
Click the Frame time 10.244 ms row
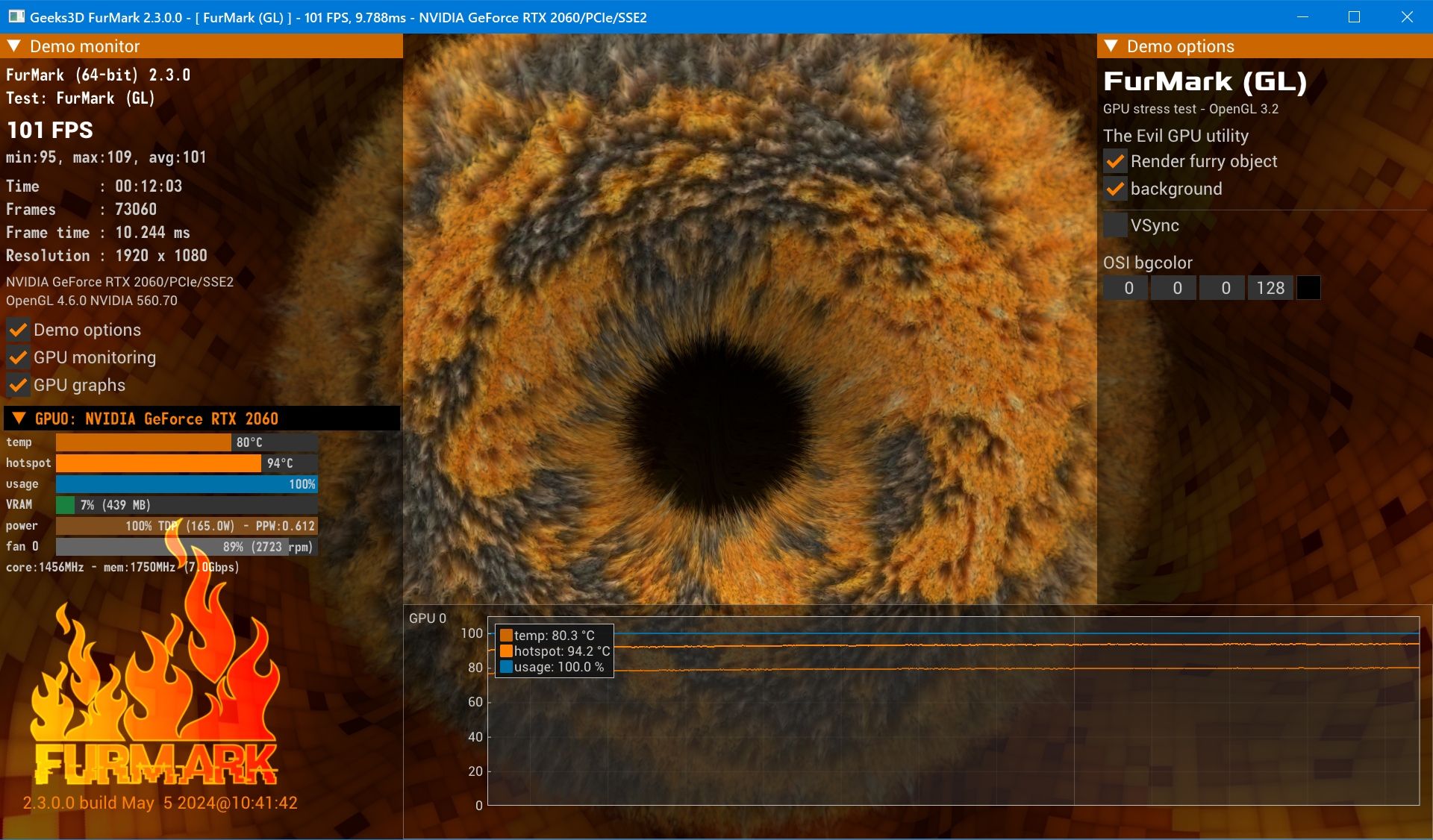pyautogui.click(x=98, y=232)
